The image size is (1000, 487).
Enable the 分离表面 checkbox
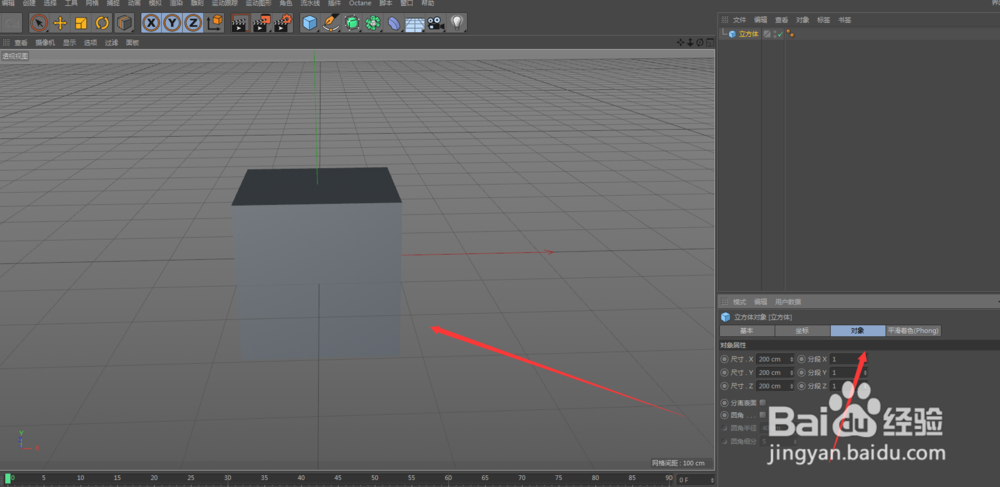point(762,402)
